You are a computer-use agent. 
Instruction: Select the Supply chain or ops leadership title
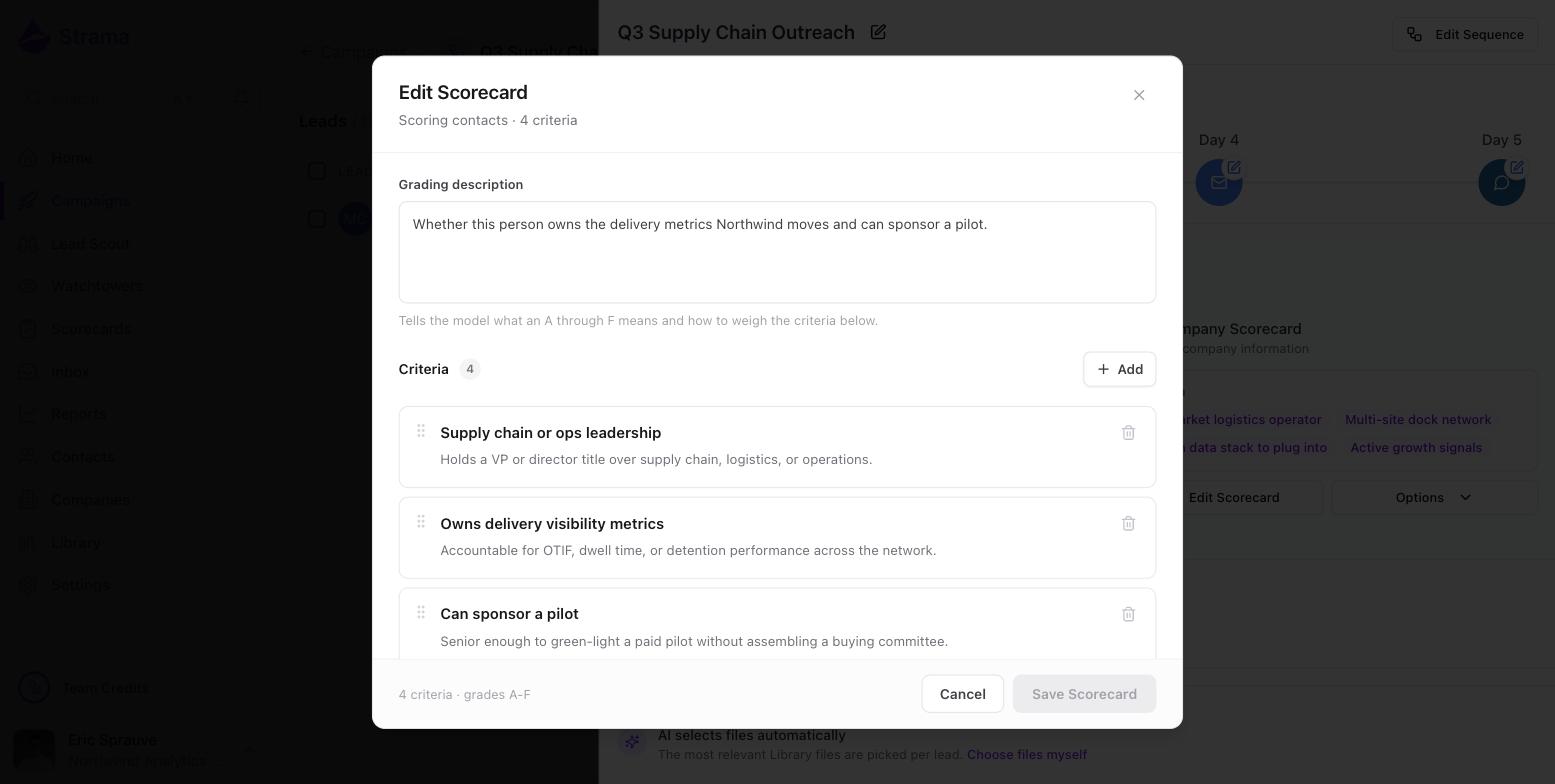[551, 433]
